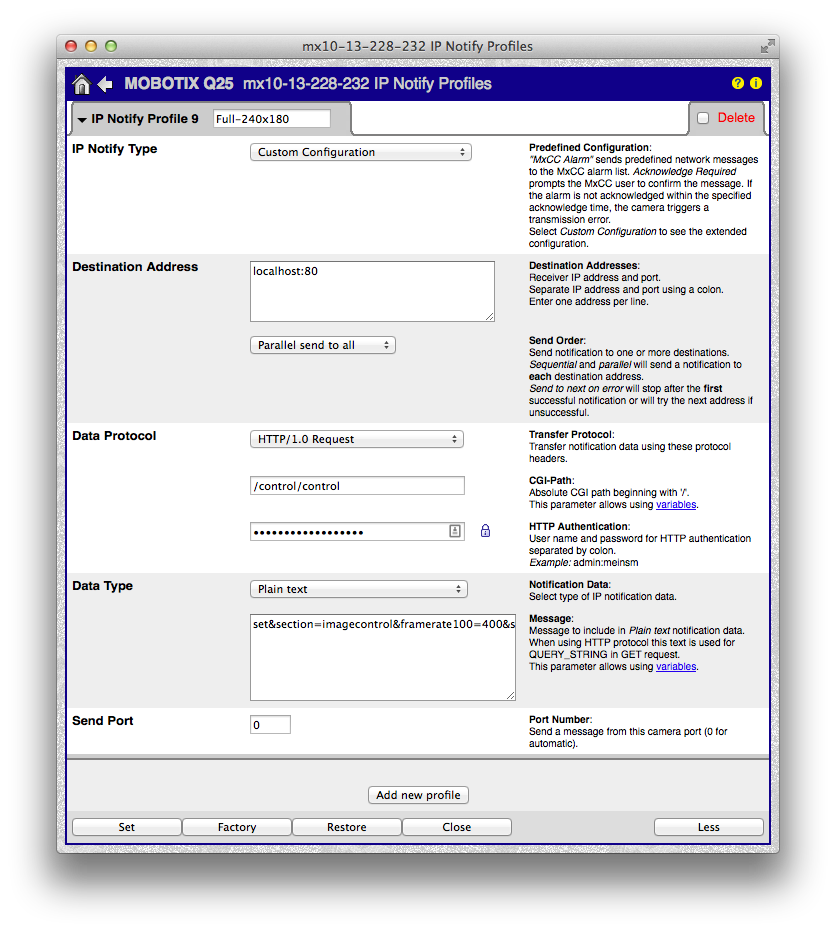The width and height of the screenshot is (836, 932).
Task: Open help via the yellow question mark
Action: click(738, 84)
